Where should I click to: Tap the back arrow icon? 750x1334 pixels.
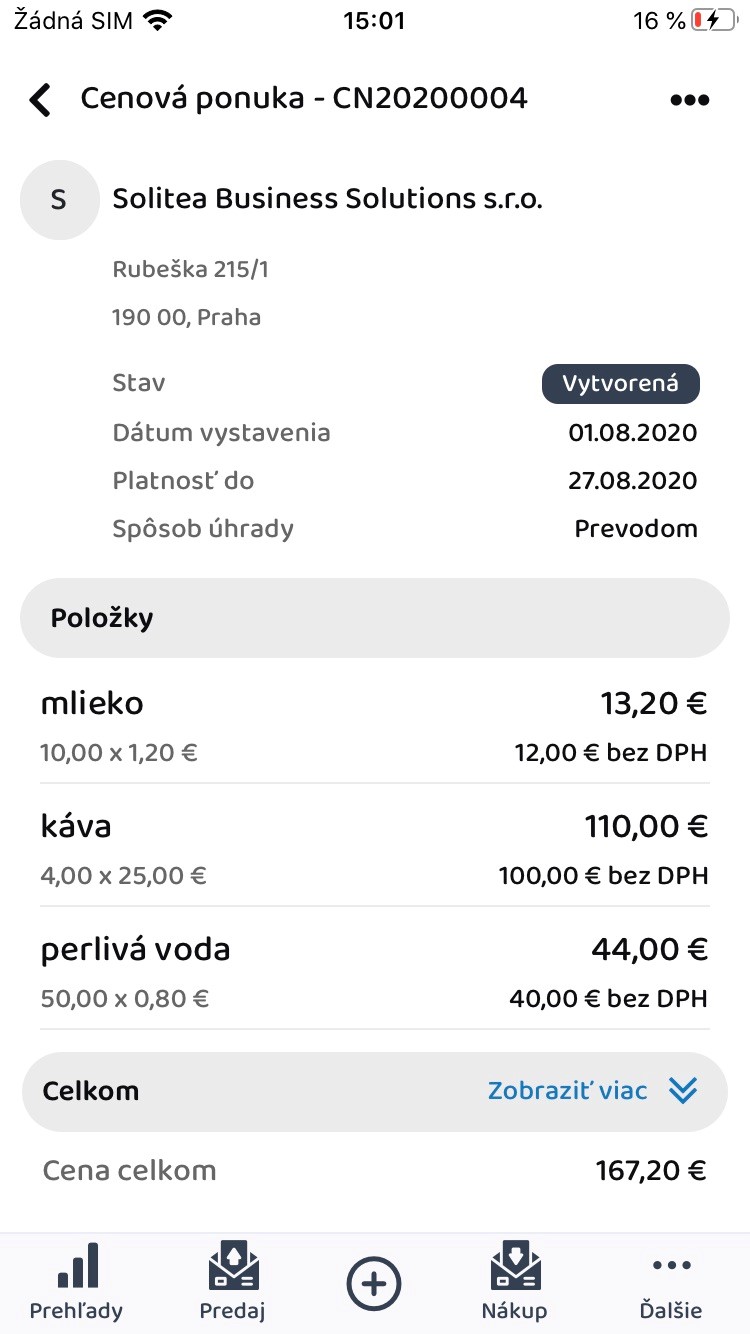[x=40, y=100]
